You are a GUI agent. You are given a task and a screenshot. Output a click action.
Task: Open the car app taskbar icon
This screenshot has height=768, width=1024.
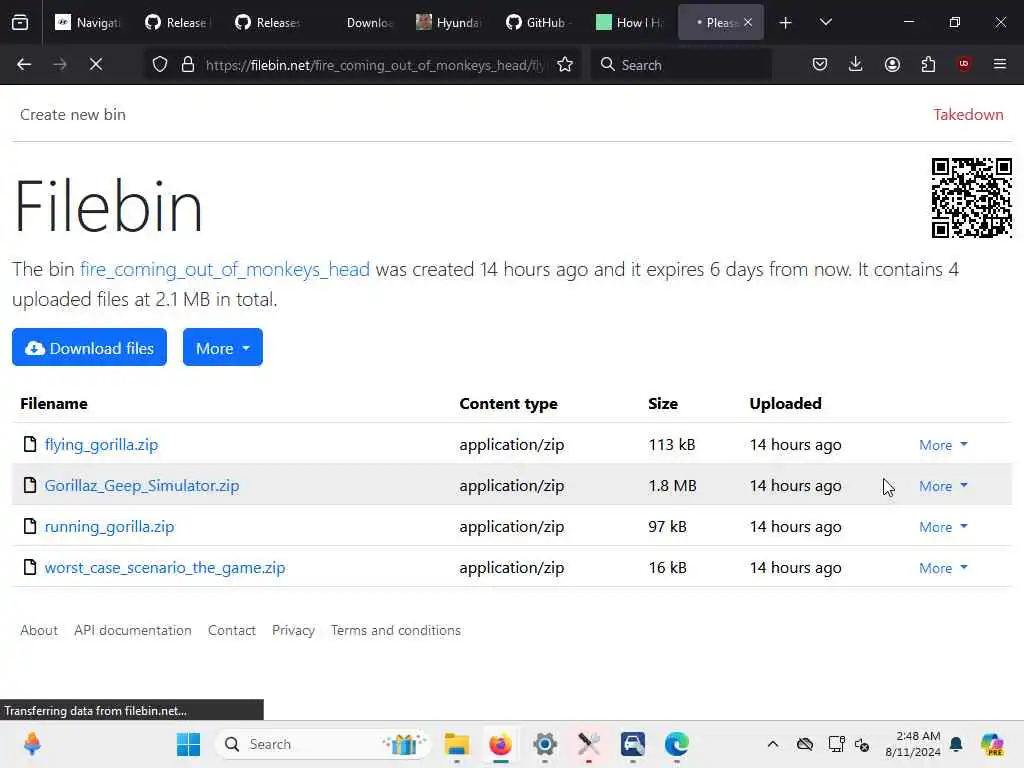click(633, 744)
